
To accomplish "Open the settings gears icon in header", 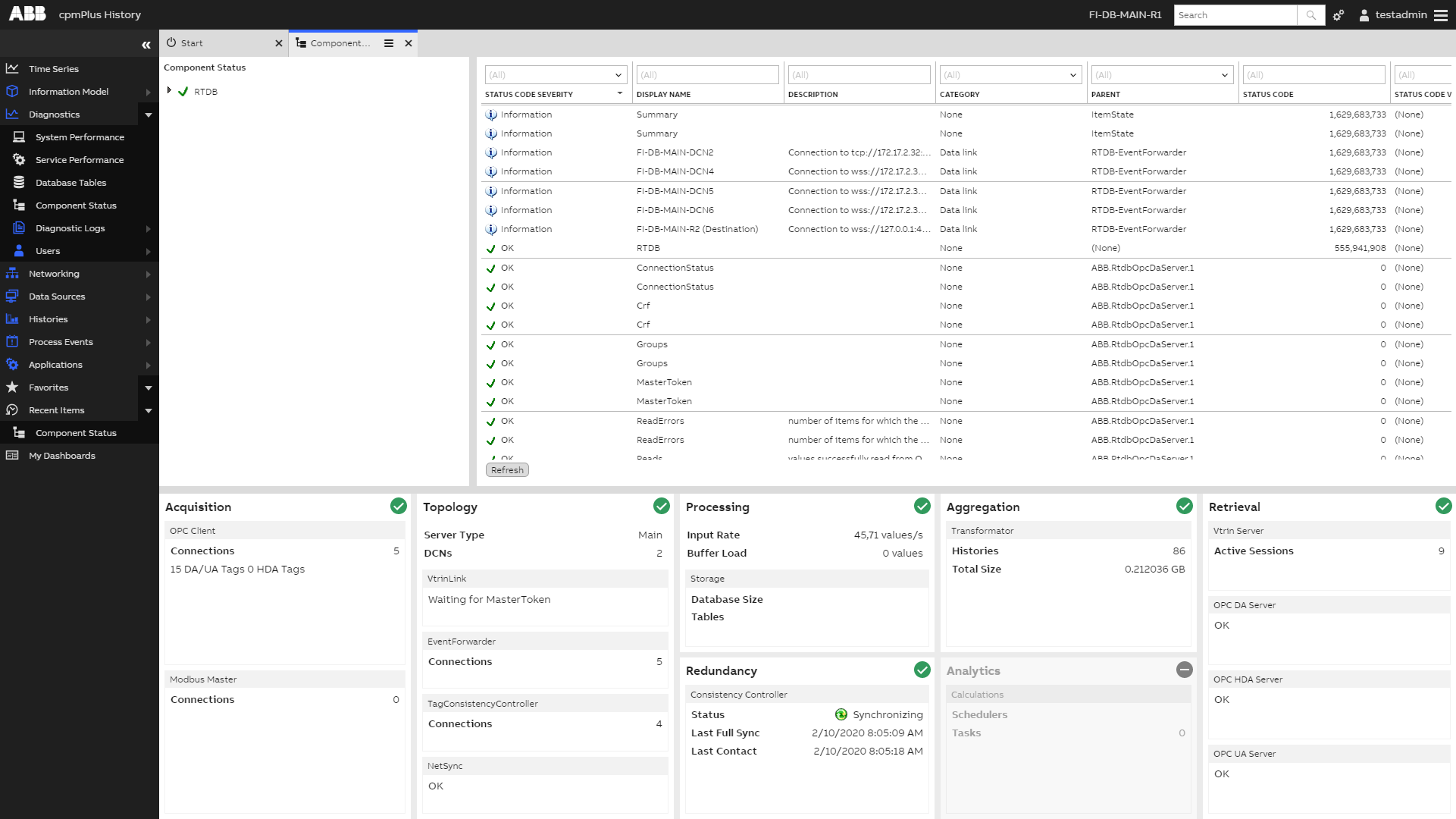I will [x=1339, y=15].
